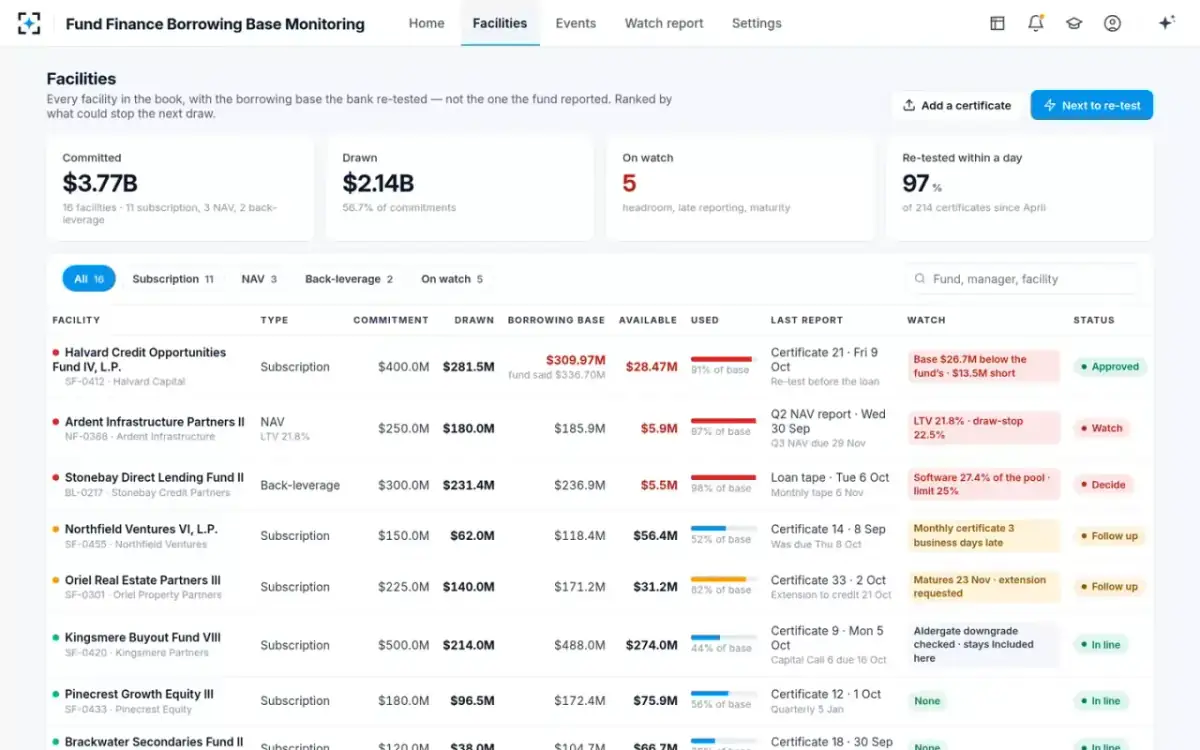Click the Add a certificate button
Viewport: 1200px width, 750px height.
tap(957, 105)
